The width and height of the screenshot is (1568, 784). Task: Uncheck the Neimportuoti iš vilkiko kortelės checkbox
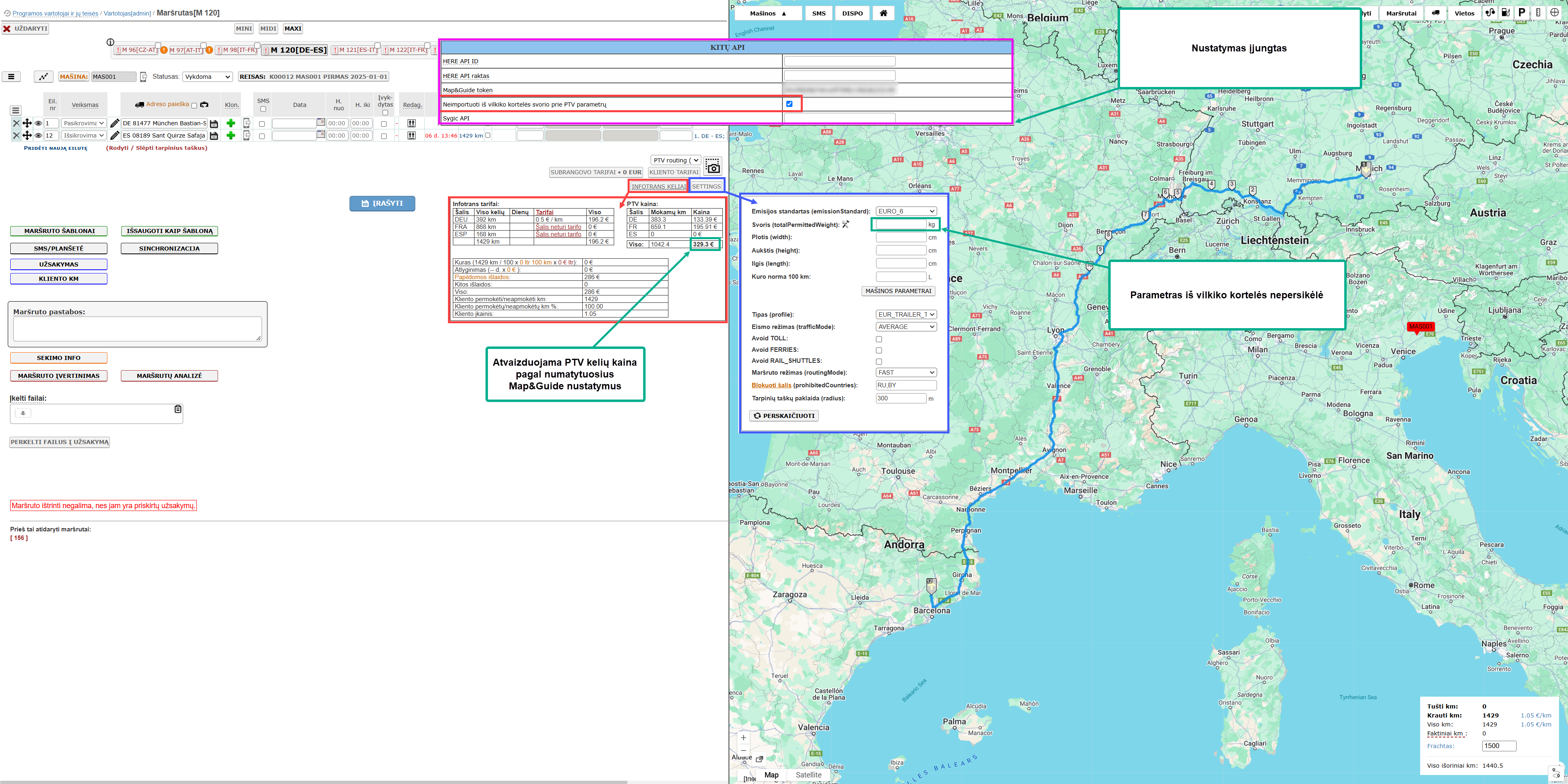789,104
